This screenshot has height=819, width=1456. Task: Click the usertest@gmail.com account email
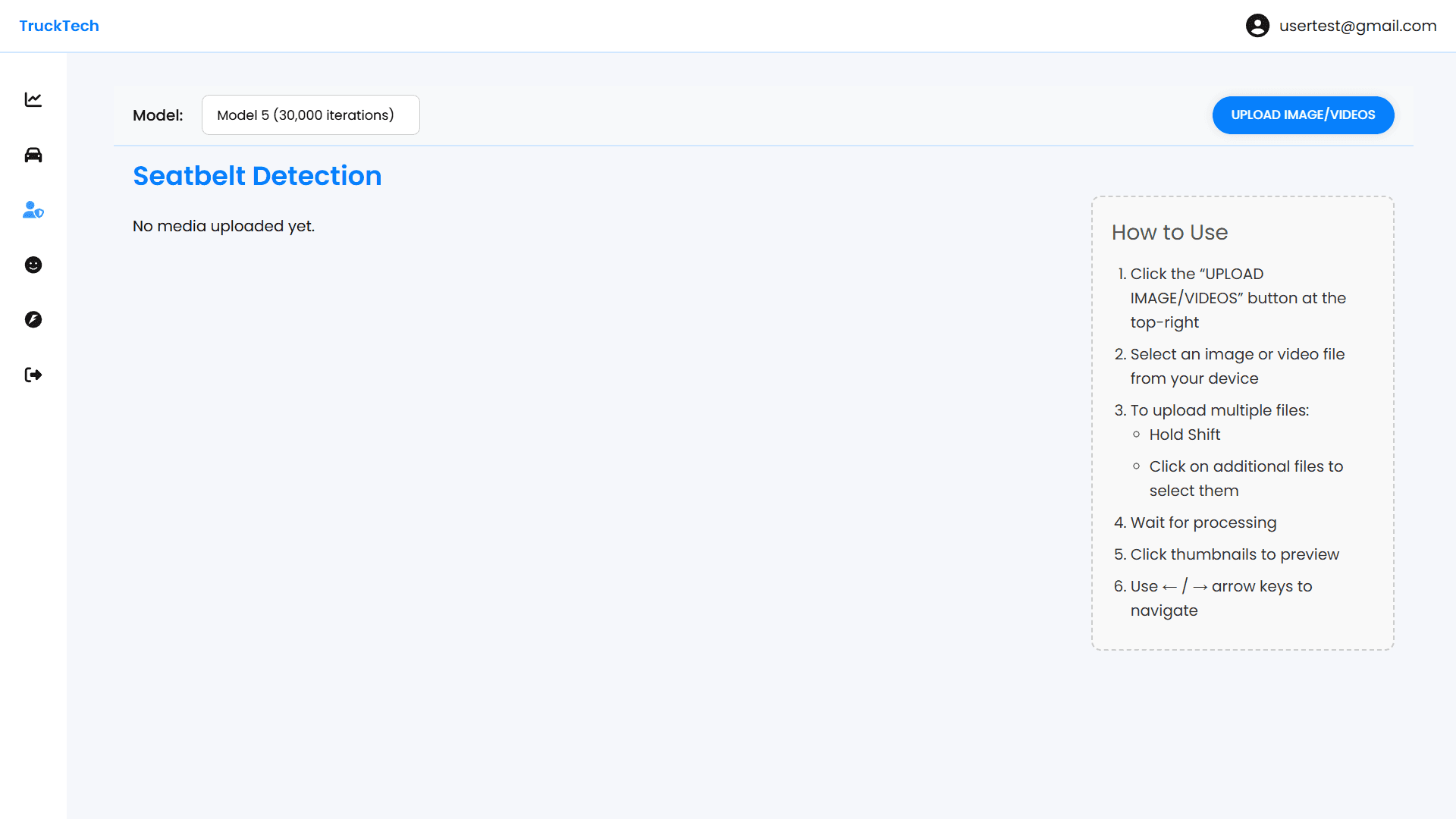click(1357, 26)
